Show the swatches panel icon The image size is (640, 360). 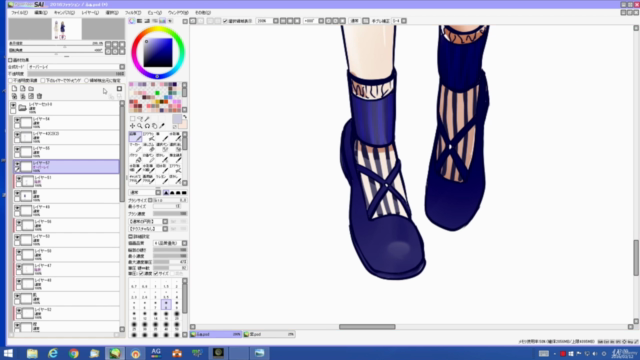(x=162, y=21)
